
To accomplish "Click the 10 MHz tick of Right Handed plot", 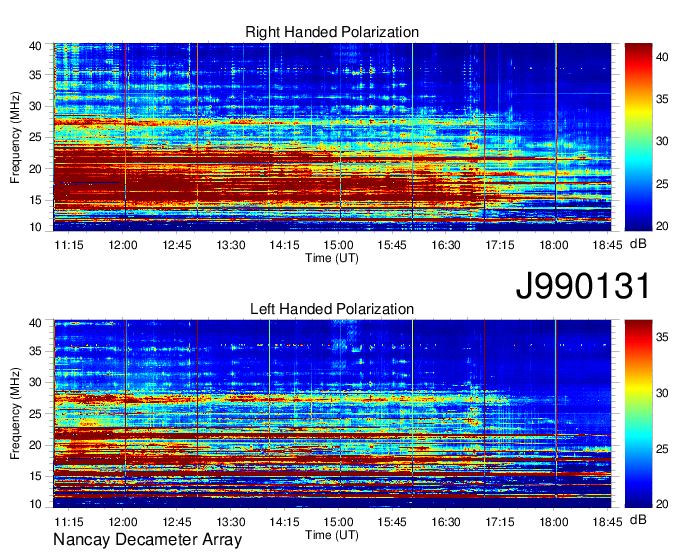I will [35, 227].
